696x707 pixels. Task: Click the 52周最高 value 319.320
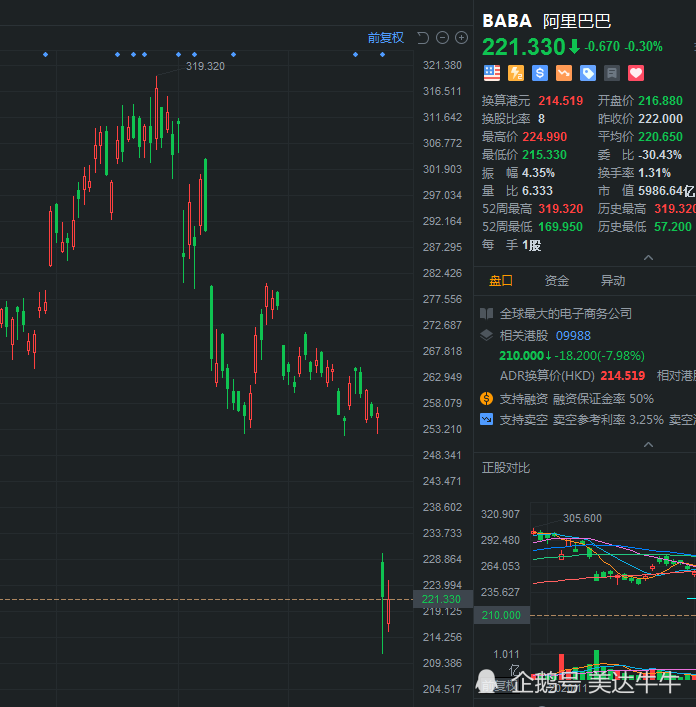point(560,209)
